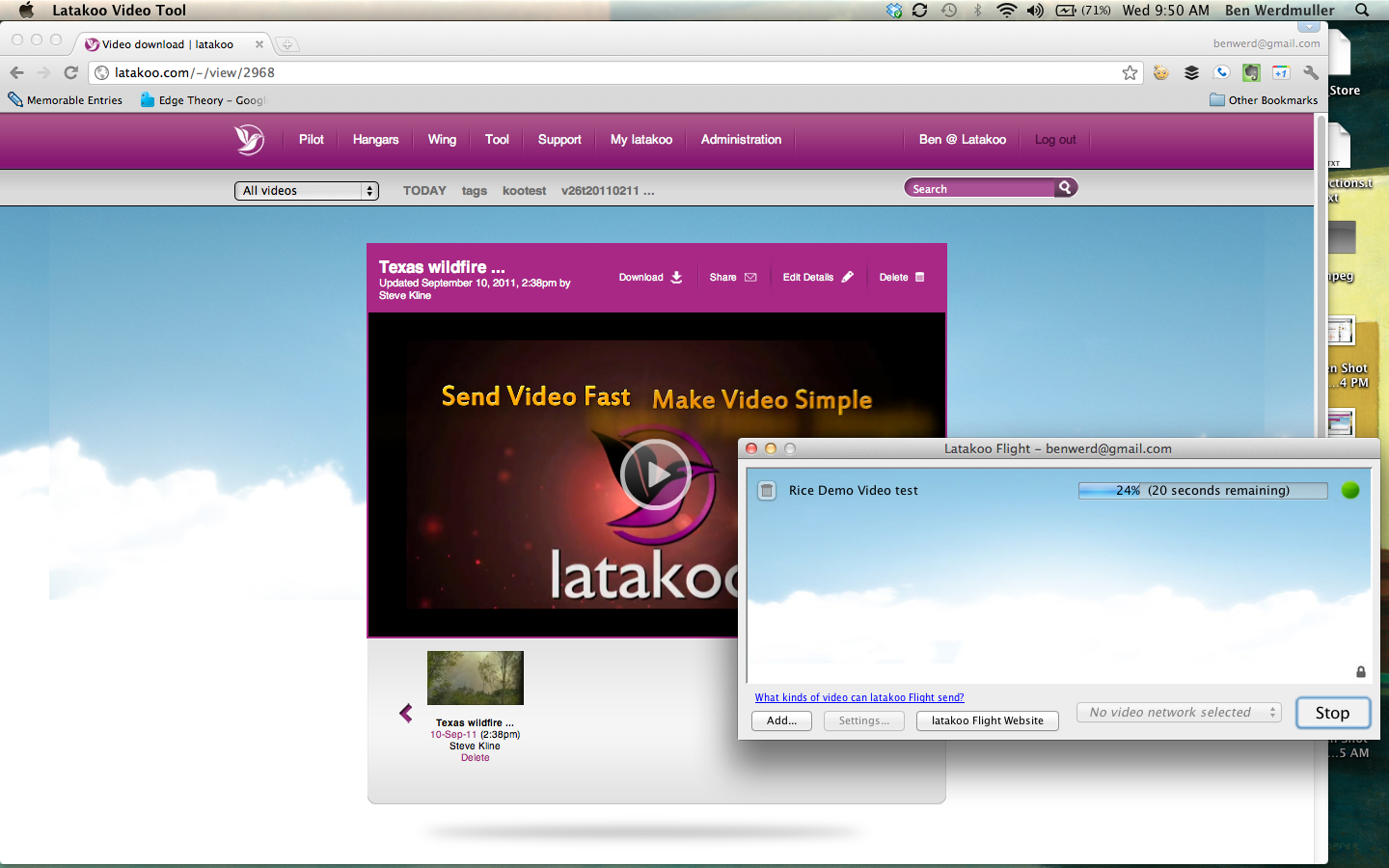Viewport: 1389px width, 868px height.
Task: Select the Texas wildfire thumbnail
Action: pos(475,678)
